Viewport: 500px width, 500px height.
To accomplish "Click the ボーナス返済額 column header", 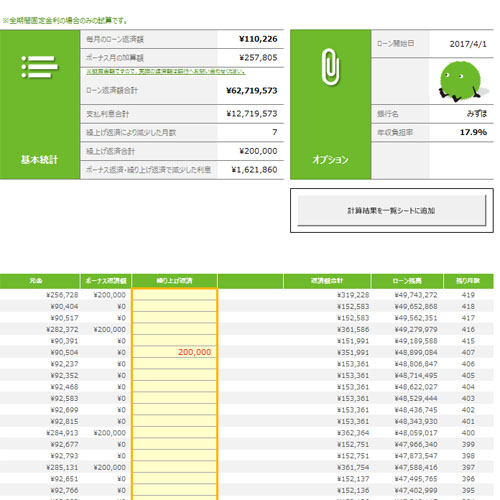I will 106,281.
